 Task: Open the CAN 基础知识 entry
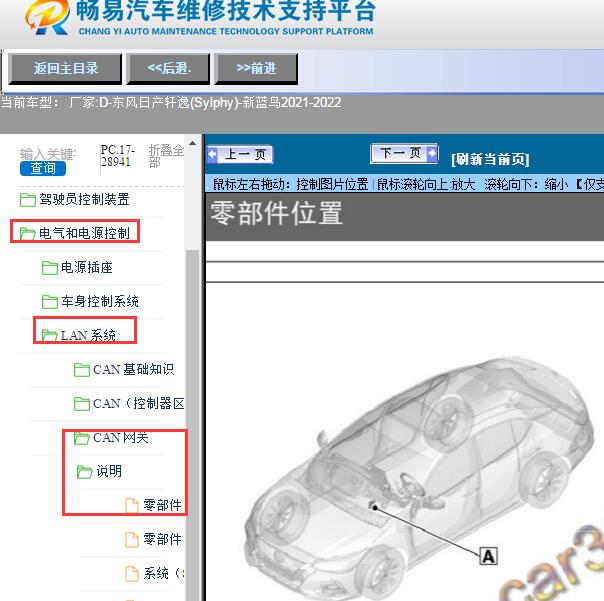(x=134, y=369)
